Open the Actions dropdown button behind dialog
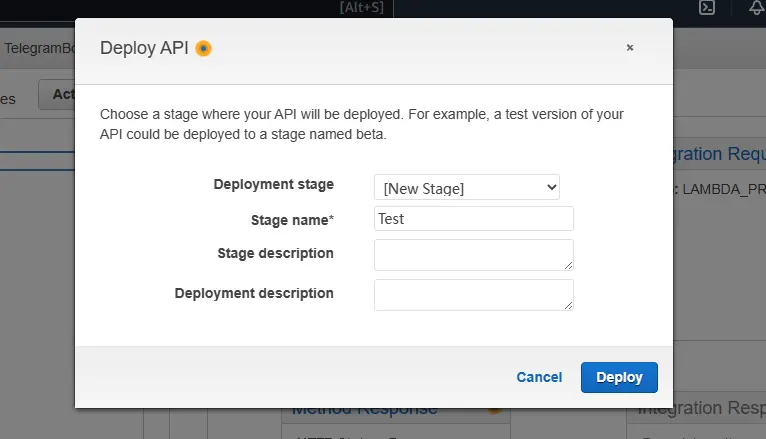Image resolution: width=766 pixels, height=439 pixels. click(58, 95)
